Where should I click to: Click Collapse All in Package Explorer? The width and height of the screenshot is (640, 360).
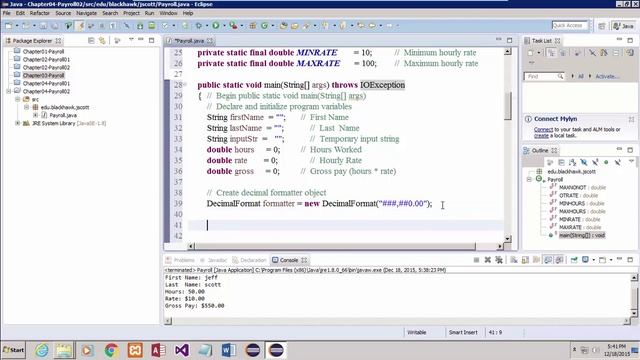tap(91, 40)
